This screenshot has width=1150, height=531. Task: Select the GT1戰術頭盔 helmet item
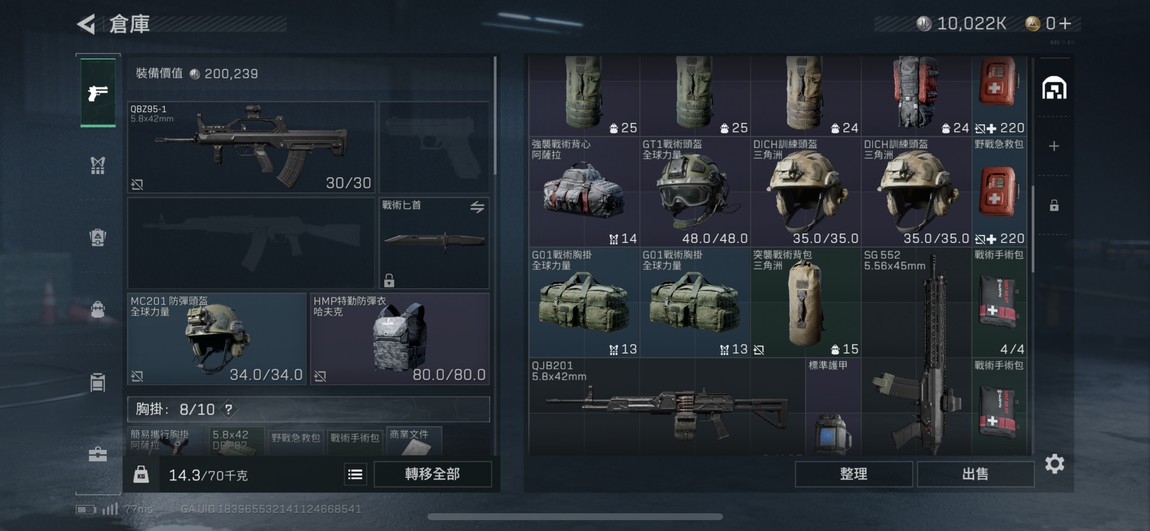(x=695, y=192)
